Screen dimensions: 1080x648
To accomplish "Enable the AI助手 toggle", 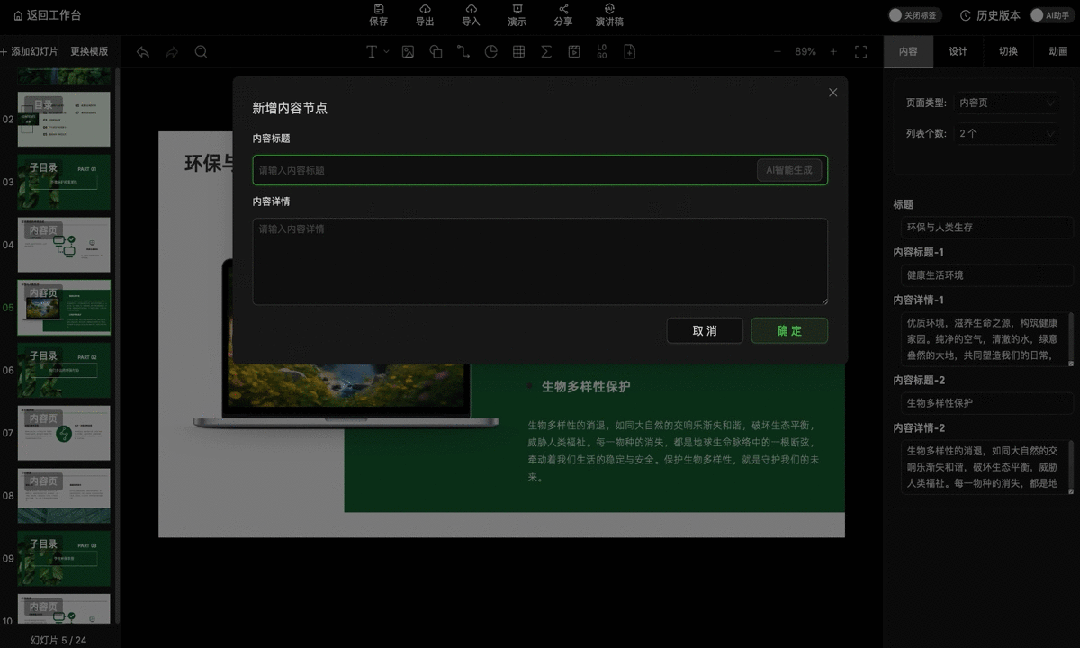I will tap(1038, 15).
